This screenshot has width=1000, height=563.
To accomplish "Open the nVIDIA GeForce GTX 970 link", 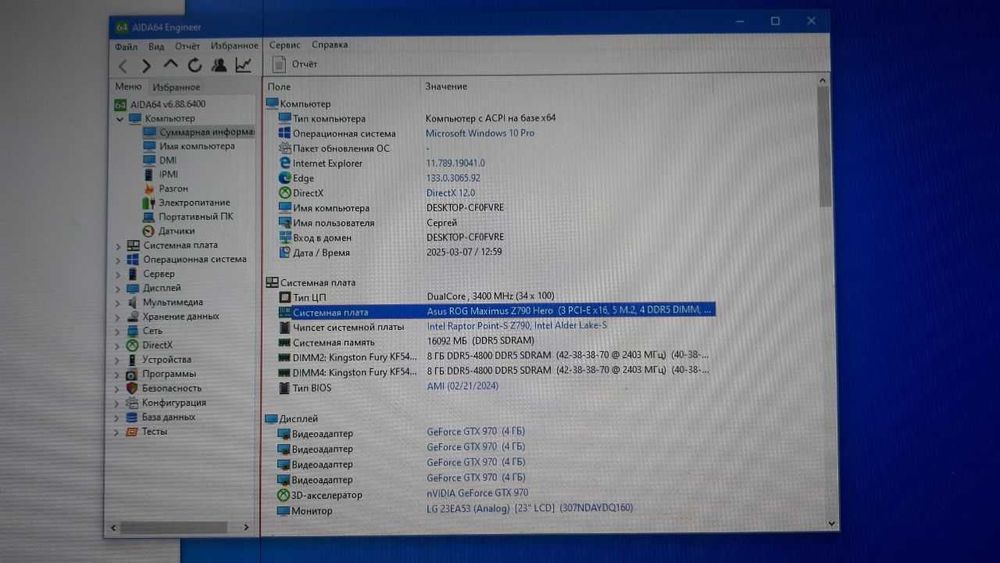I will tap(477, 492).
